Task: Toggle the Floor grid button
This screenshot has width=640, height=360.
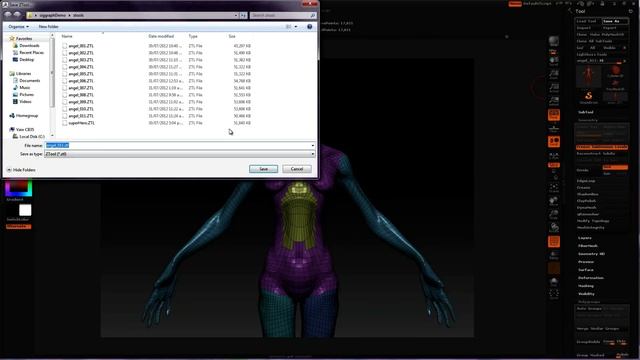Action: (553, 129)
